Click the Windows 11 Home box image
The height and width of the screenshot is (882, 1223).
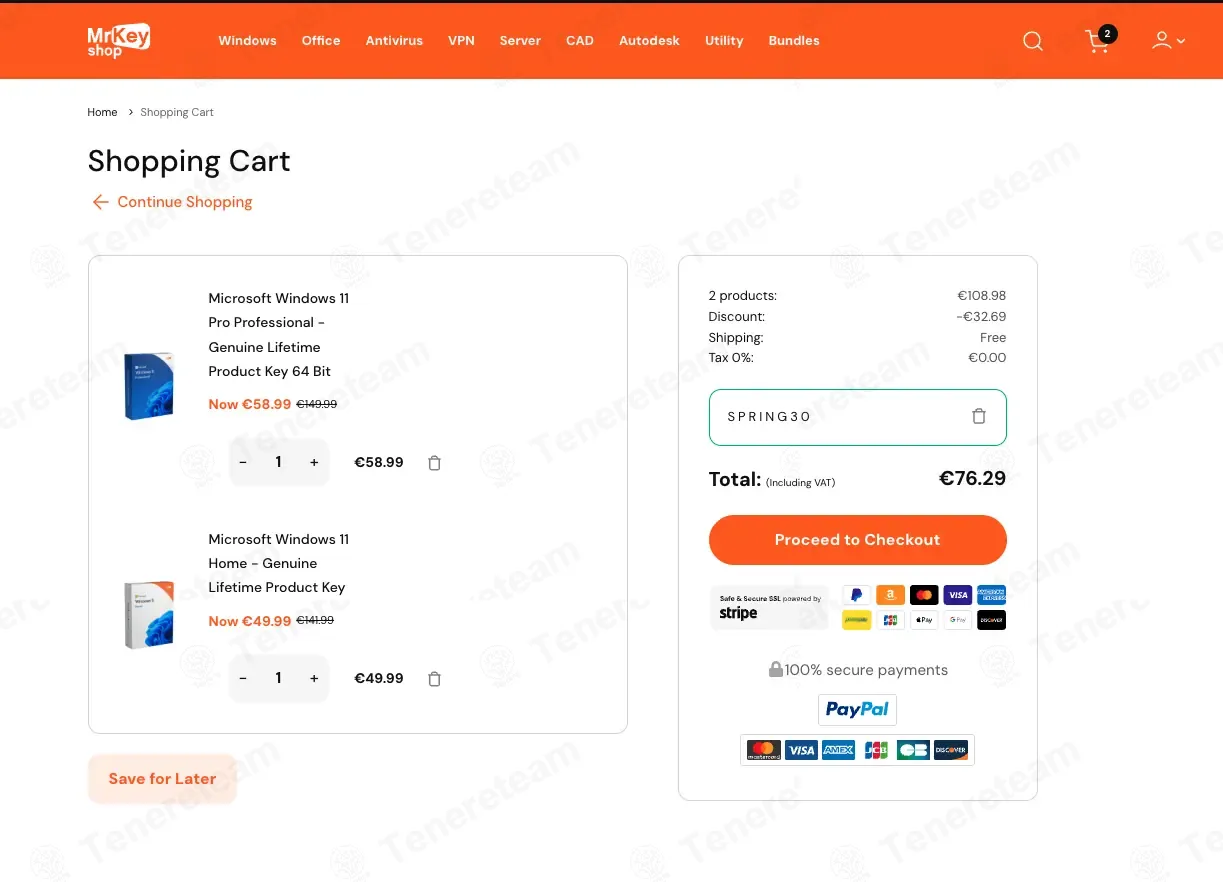pos(149,615)
